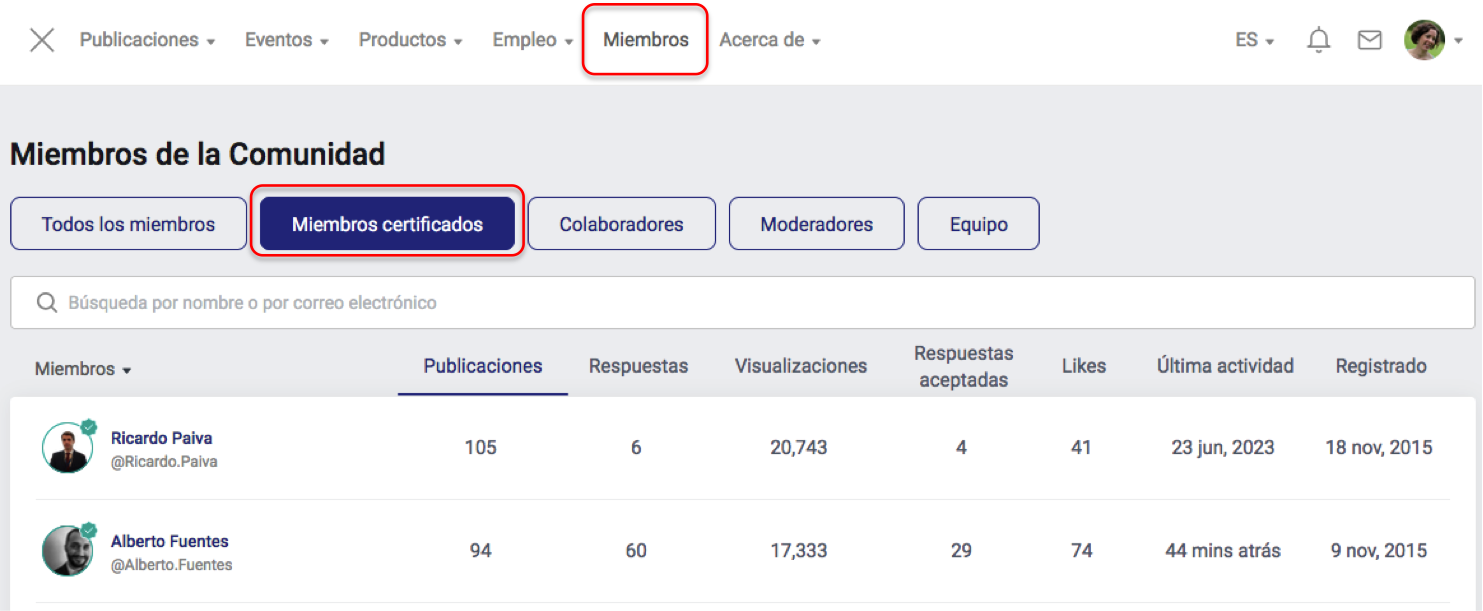This screenshot has width=1483, height=611.
Task: Sort by the Visualizaciones column
Action: point(800,366)
